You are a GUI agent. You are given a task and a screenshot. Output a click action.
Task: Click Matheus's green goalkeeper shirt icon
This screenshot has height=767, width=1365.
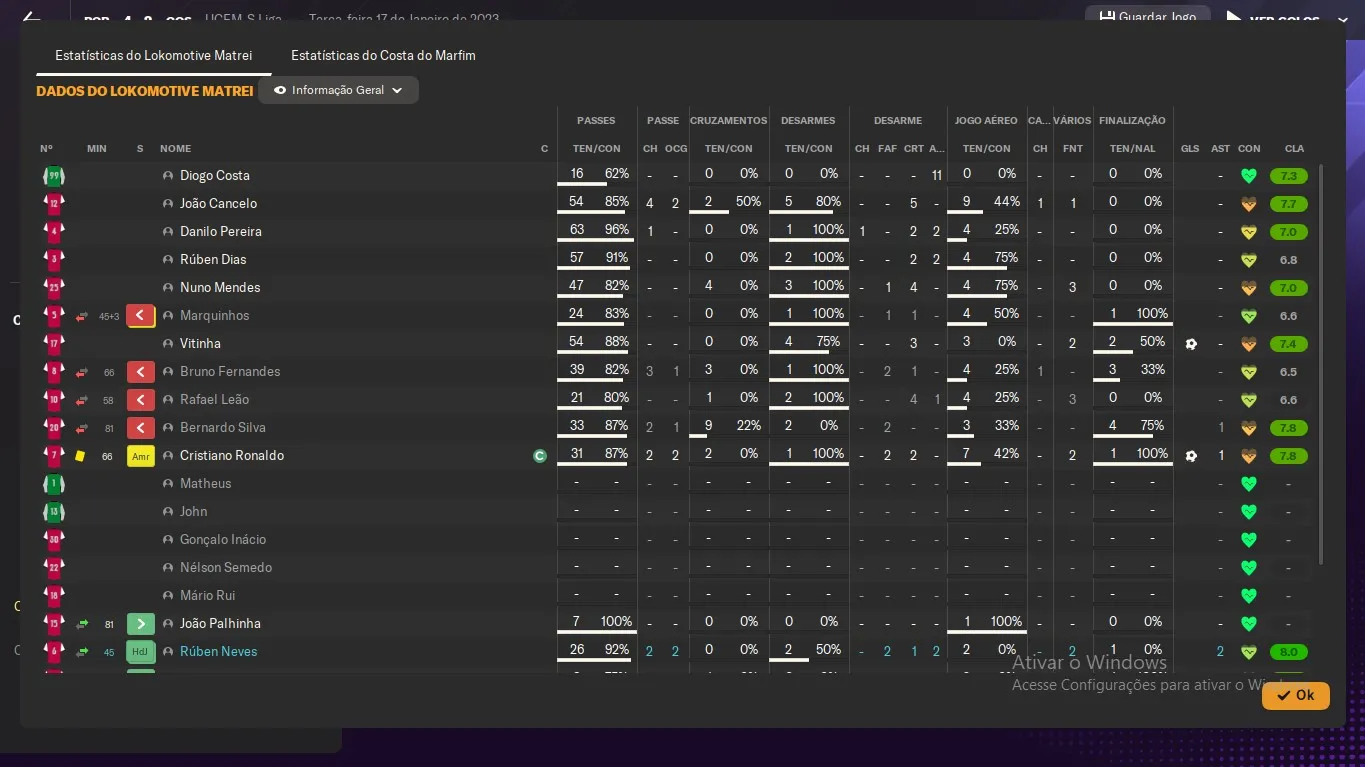pyautogui.click(x=54, y=484)
